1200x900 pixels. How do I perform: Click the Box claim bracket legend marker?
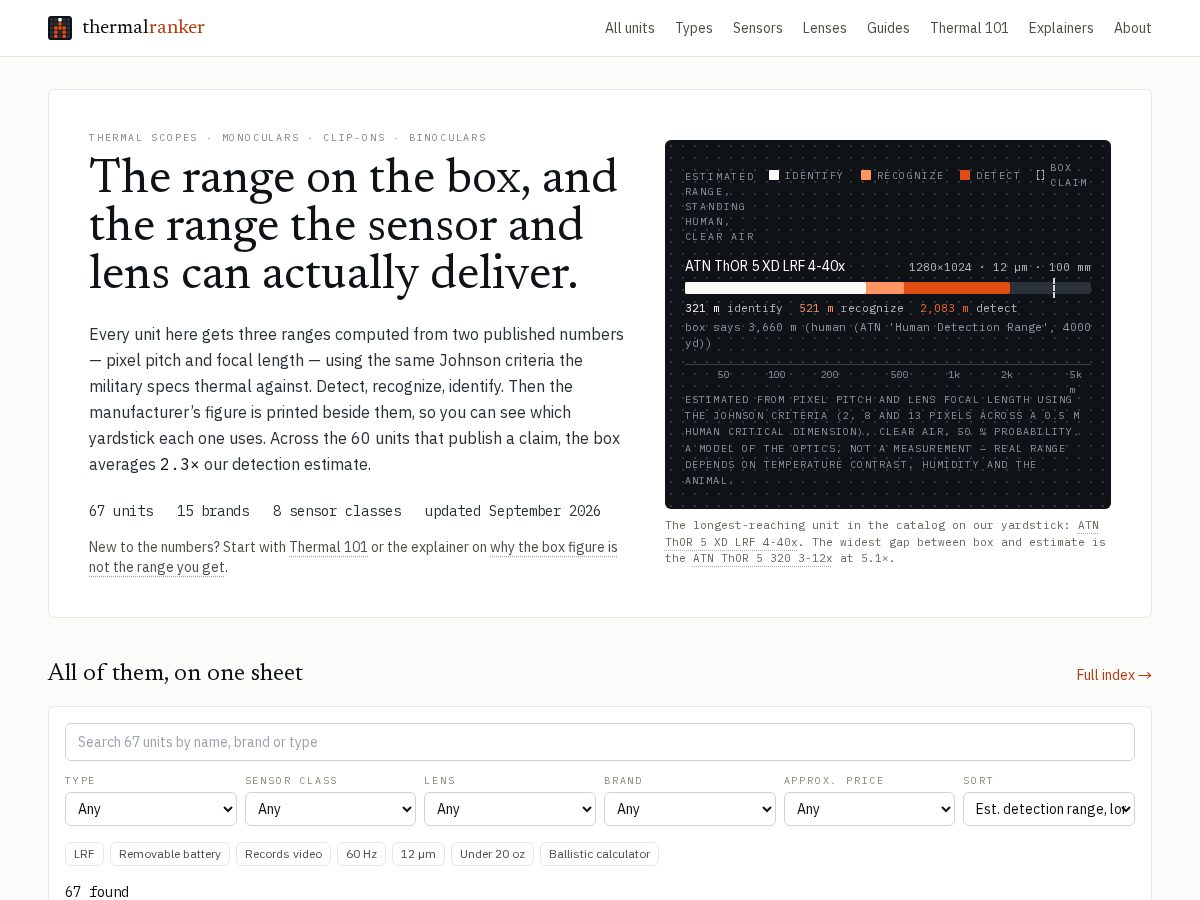click(1040, 175)
